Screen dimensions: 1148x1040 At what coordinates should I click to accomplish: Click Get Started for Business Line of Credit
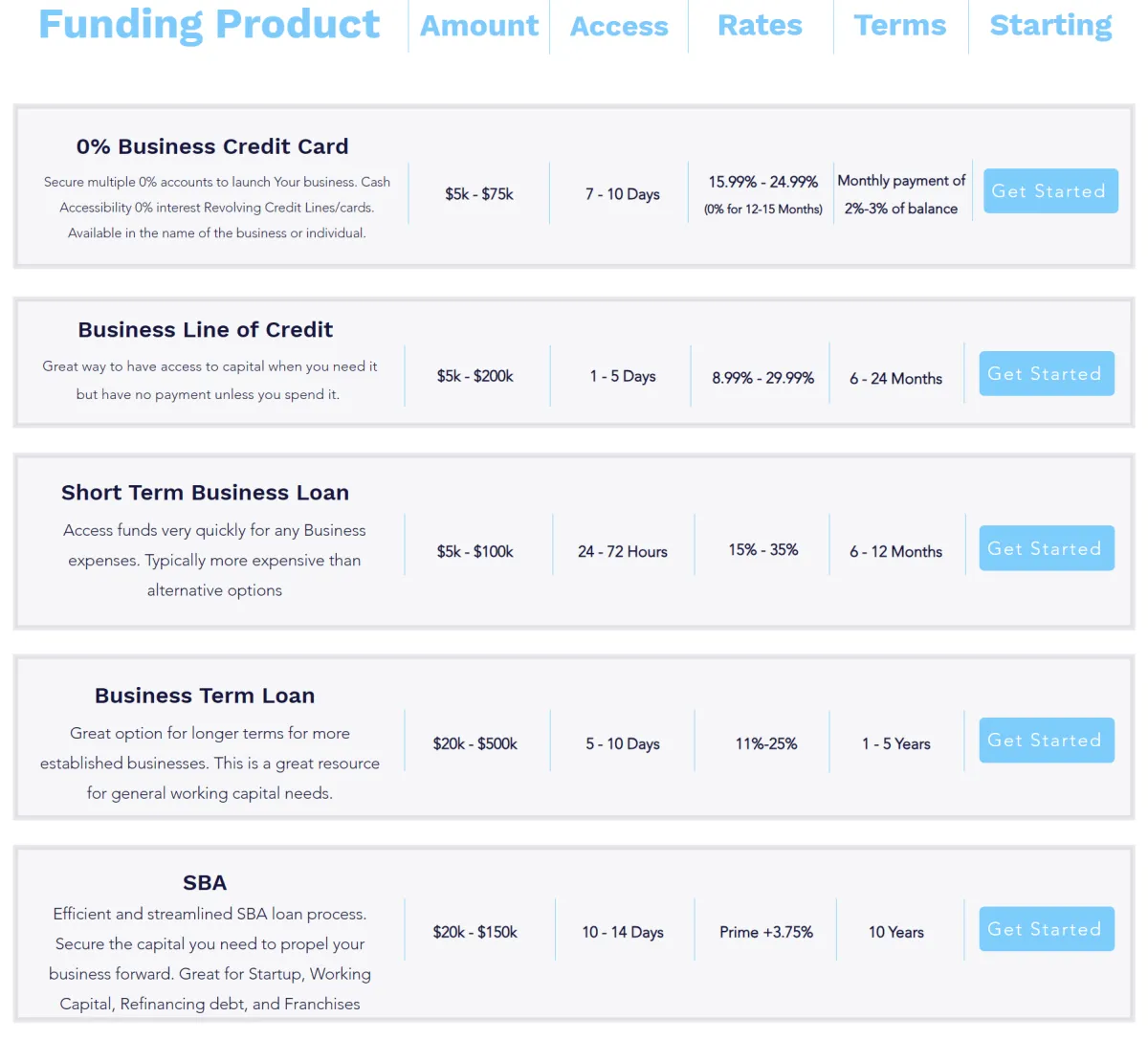coord(1047,373)
